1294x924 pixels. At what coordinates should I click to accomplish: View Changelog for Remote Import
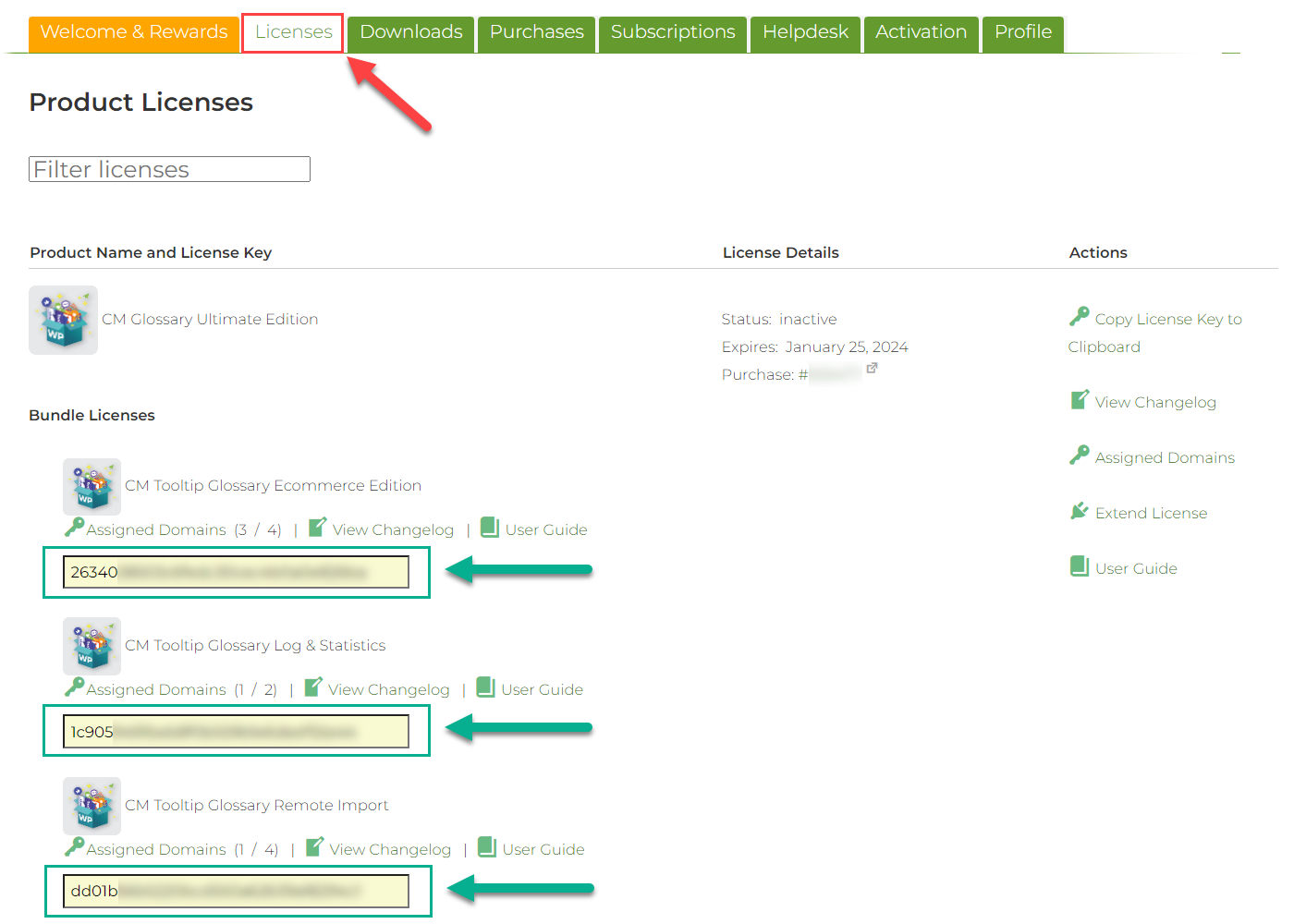[391, 850]
